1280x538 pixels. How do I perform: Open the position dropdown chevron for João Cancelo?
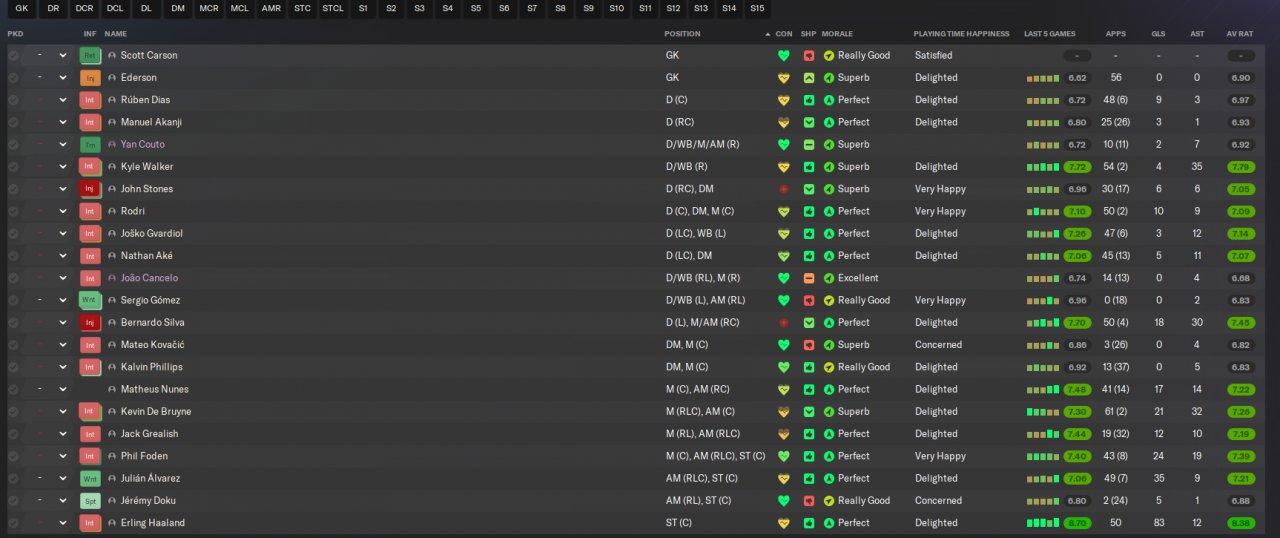tap(63, 278)
